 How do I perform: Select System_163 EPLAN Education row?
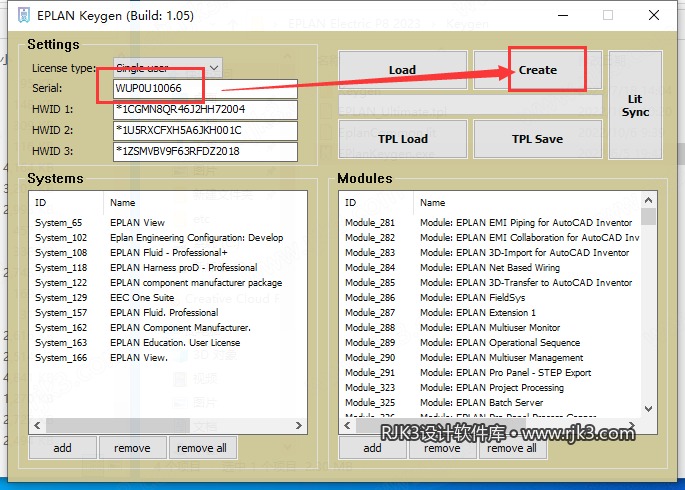[168, 342]
